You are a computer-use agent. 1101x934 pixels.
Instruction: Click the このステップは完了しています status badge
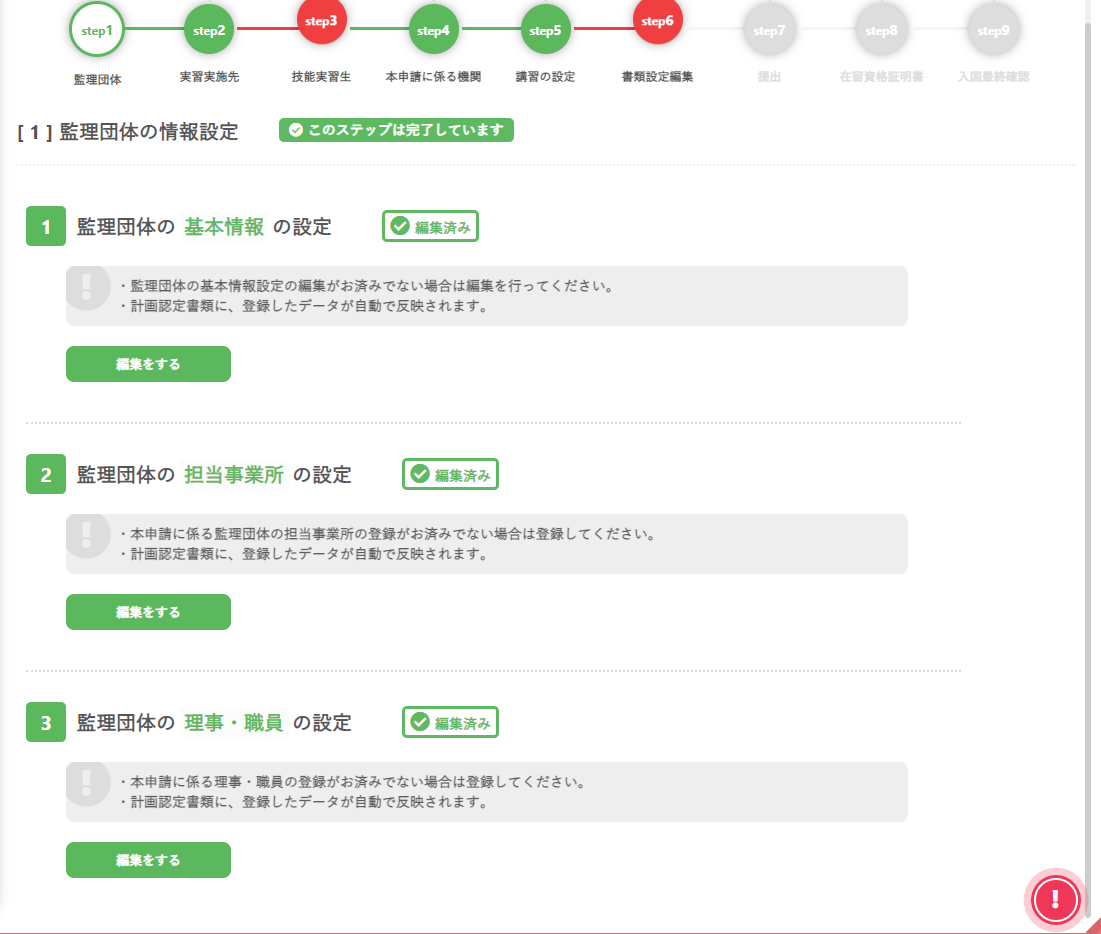(396, 130)
